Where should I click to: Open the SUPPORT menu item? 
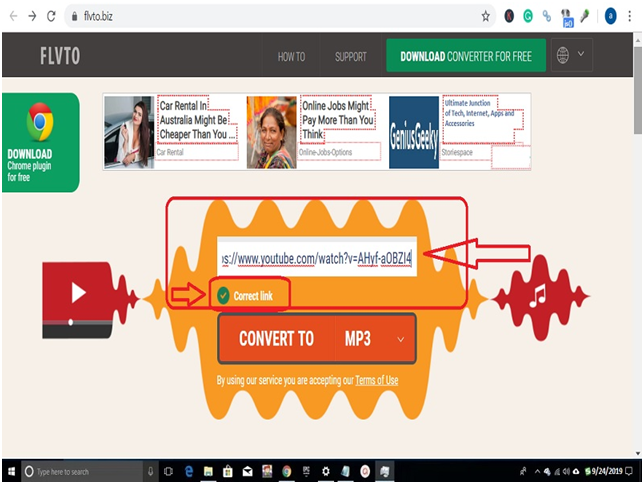(350, 57)
